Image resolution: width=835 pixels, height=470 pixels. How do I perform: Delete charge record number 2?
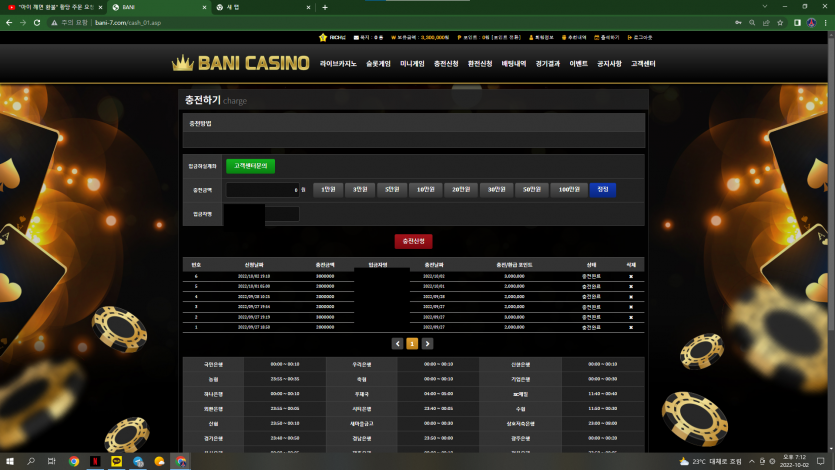[631, 317]
